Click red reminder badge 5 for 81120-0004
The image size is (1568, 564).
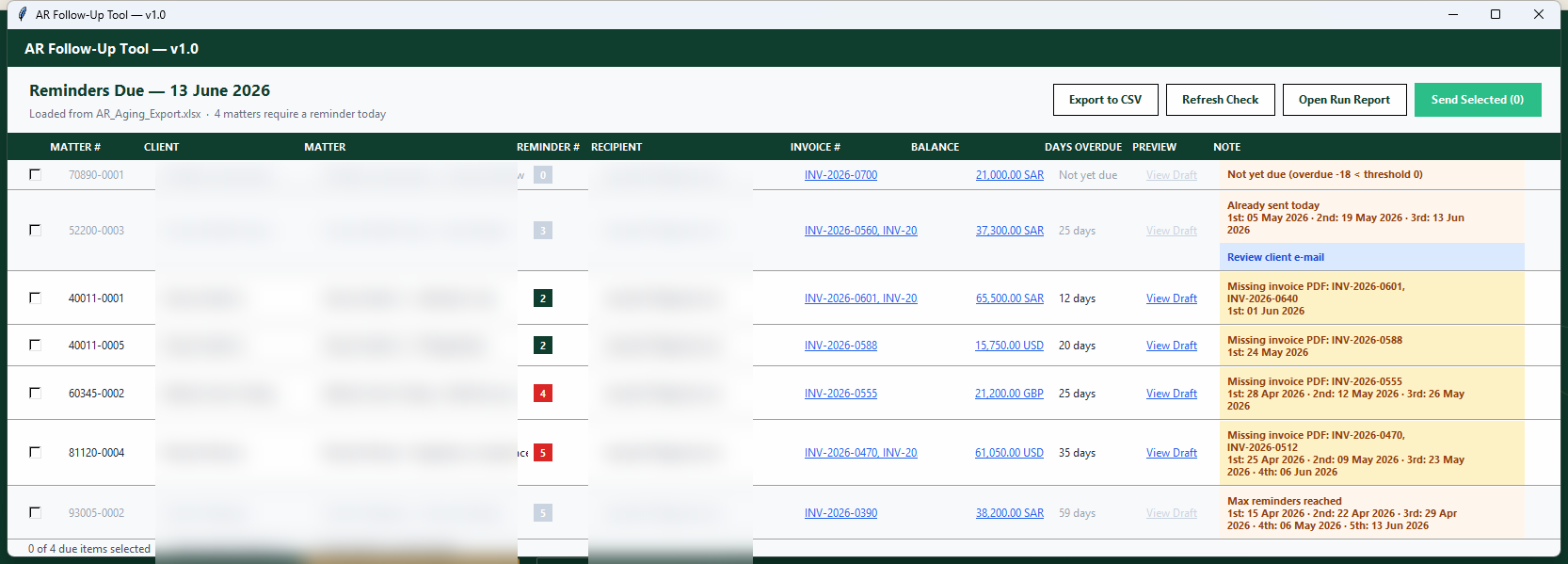[x=542, y=453]
